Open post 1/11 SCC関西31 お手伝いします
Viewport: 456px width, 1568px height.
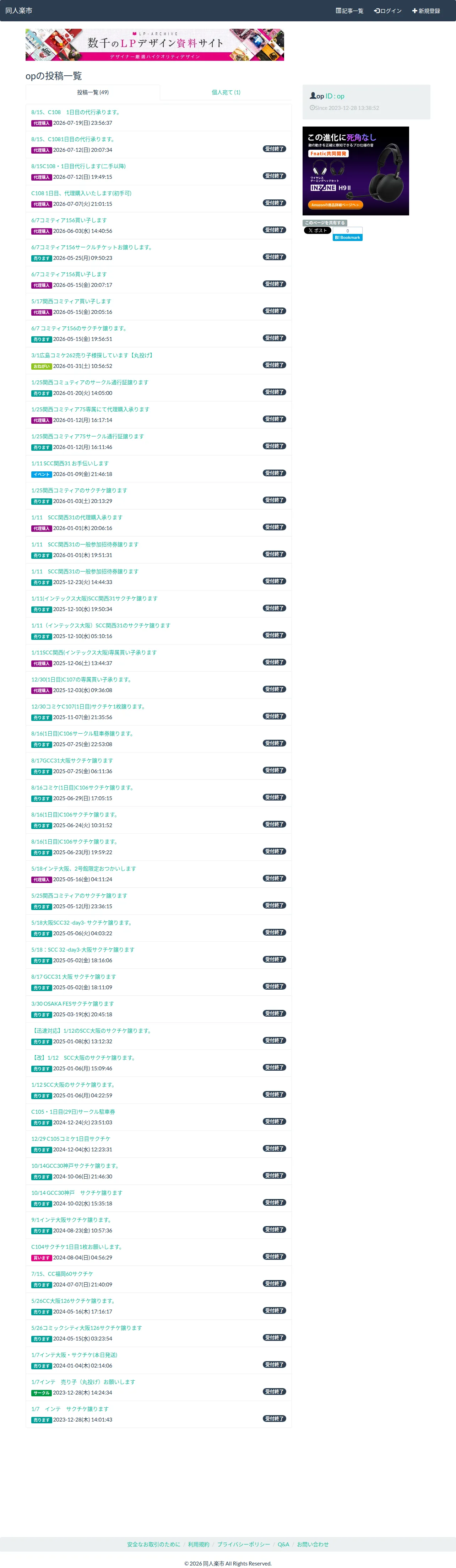tap(70, 464)
